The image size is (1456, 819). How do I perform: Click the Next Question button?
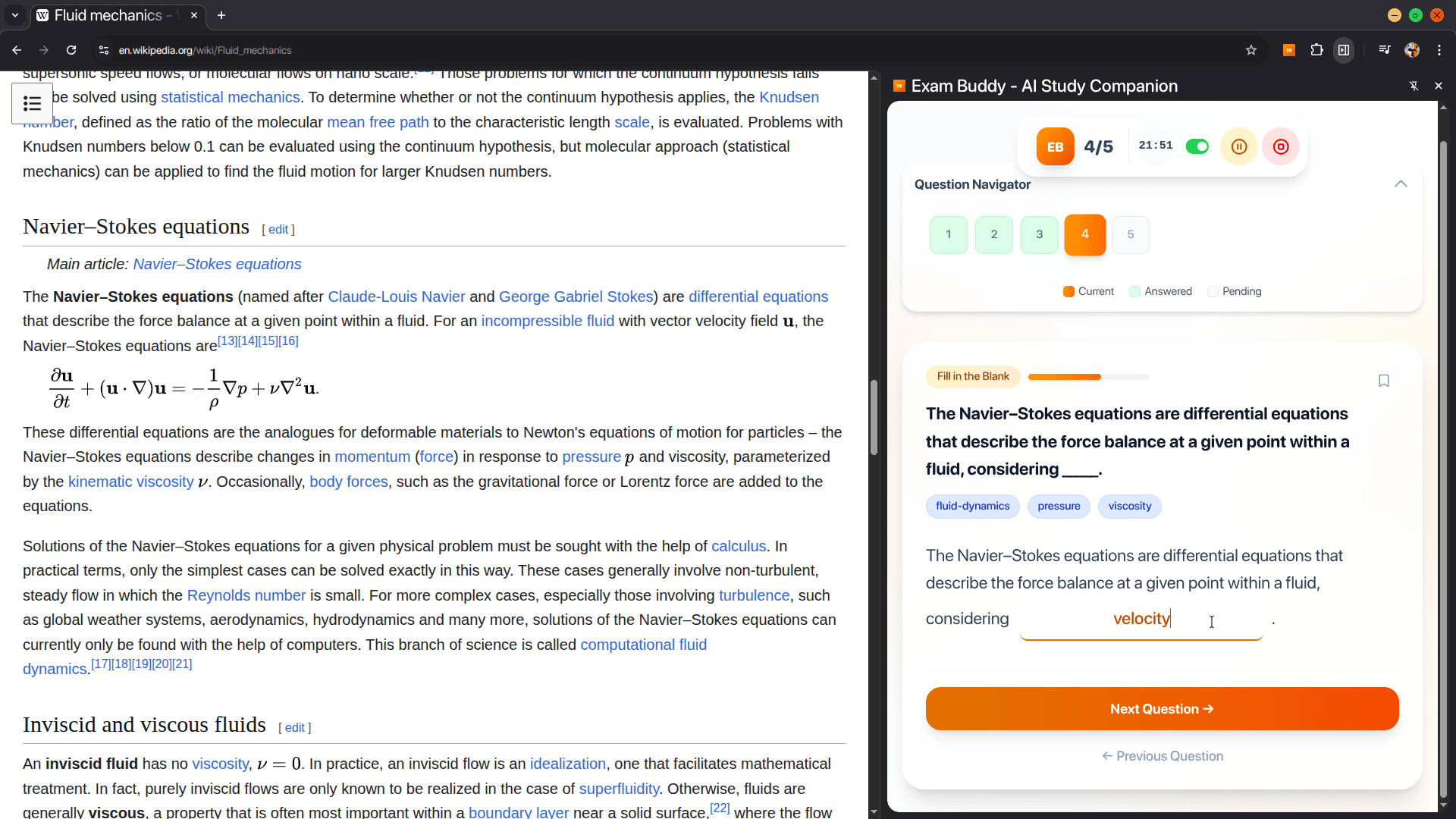point(1162,709)
